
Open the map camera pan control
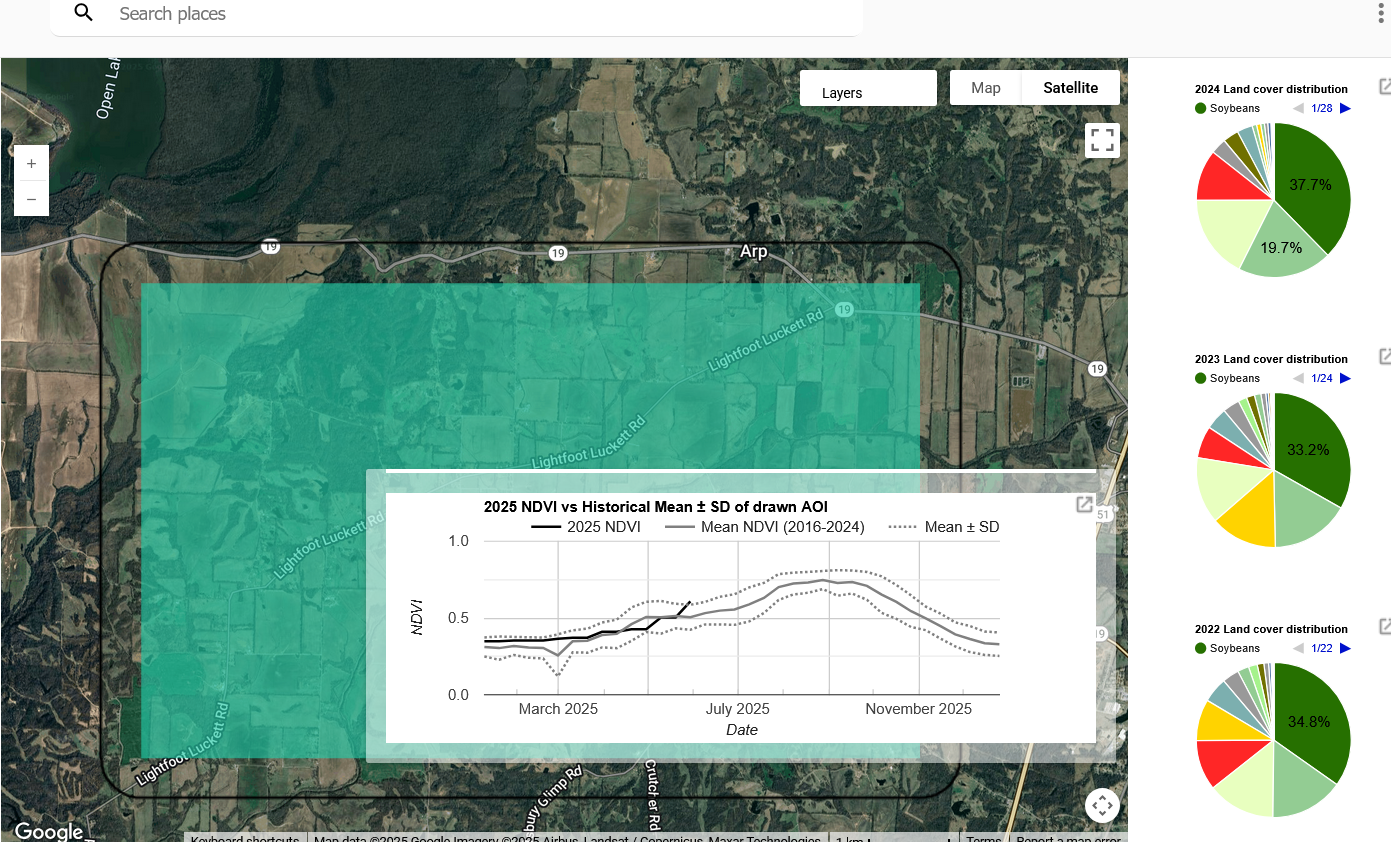click(x=1102, y=805)
